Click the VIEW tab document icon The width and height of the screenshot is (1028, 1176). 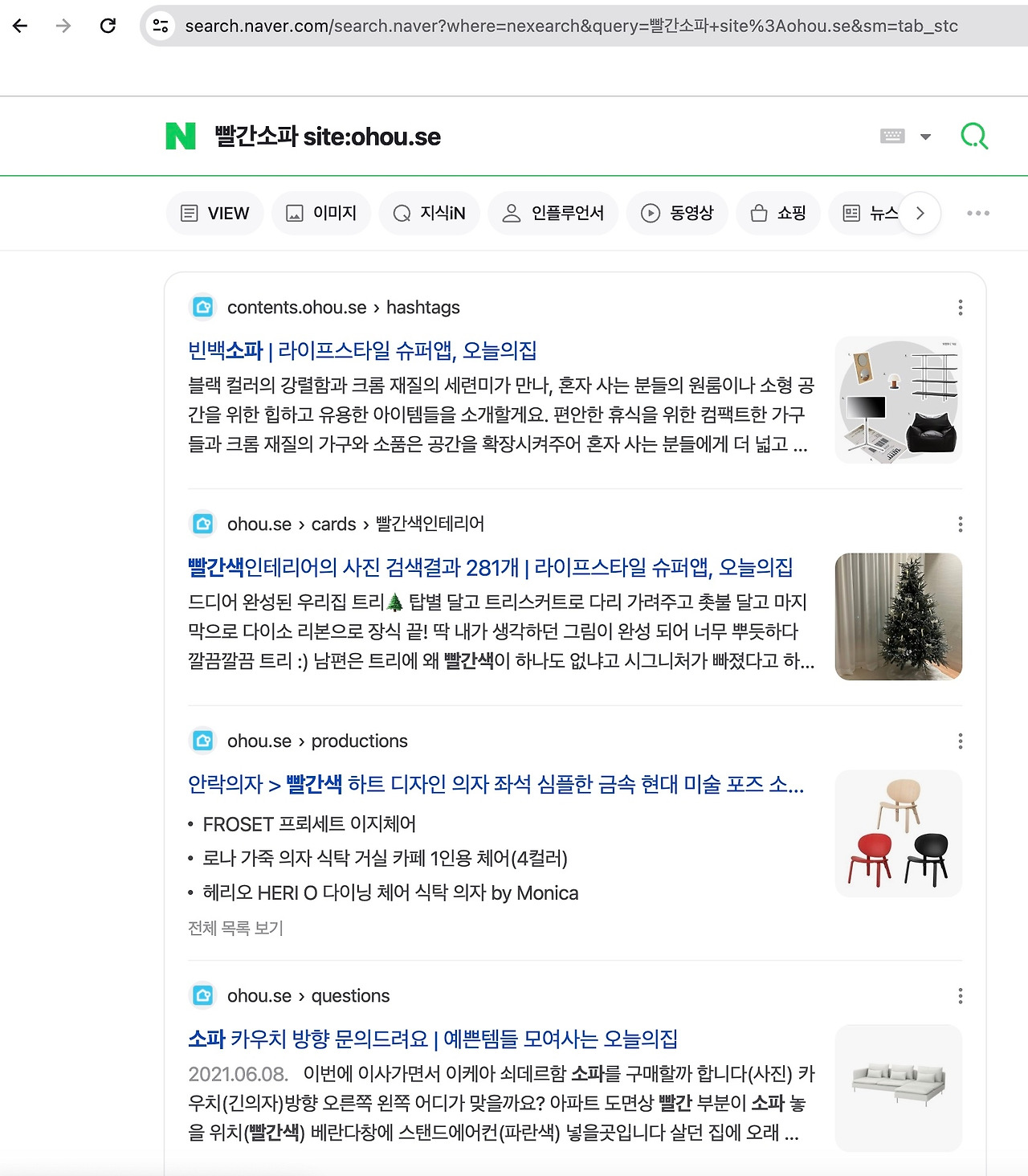tap(190, 213)
